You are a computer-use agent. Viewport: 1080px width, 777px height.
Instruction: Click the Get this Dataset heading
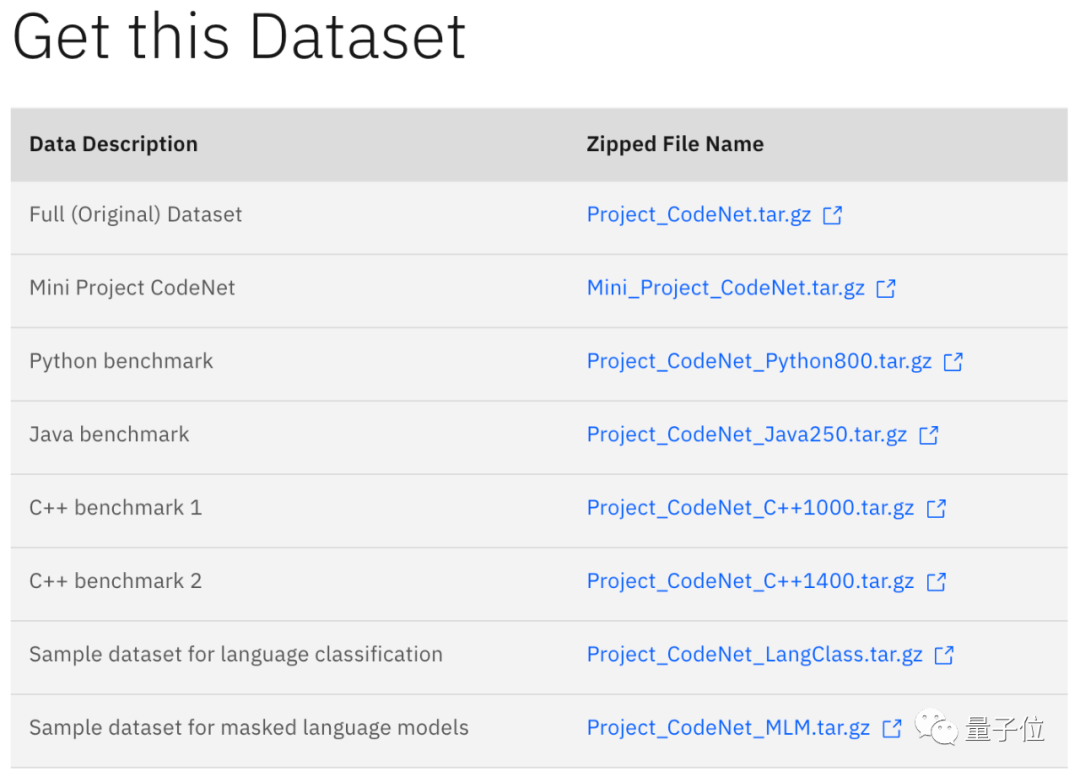[x=239, y=37]
